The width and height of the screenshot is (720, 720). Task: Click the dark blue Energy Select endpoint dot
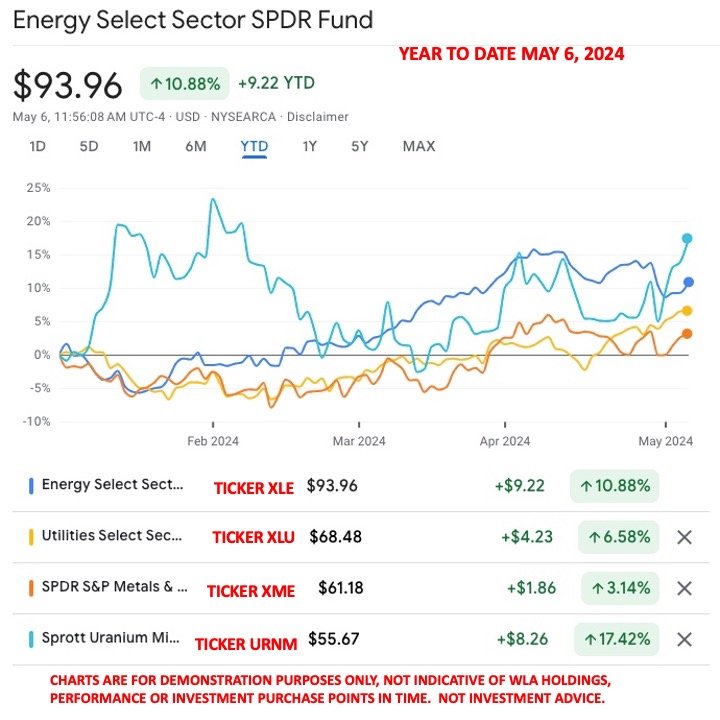tap(688, 282)
